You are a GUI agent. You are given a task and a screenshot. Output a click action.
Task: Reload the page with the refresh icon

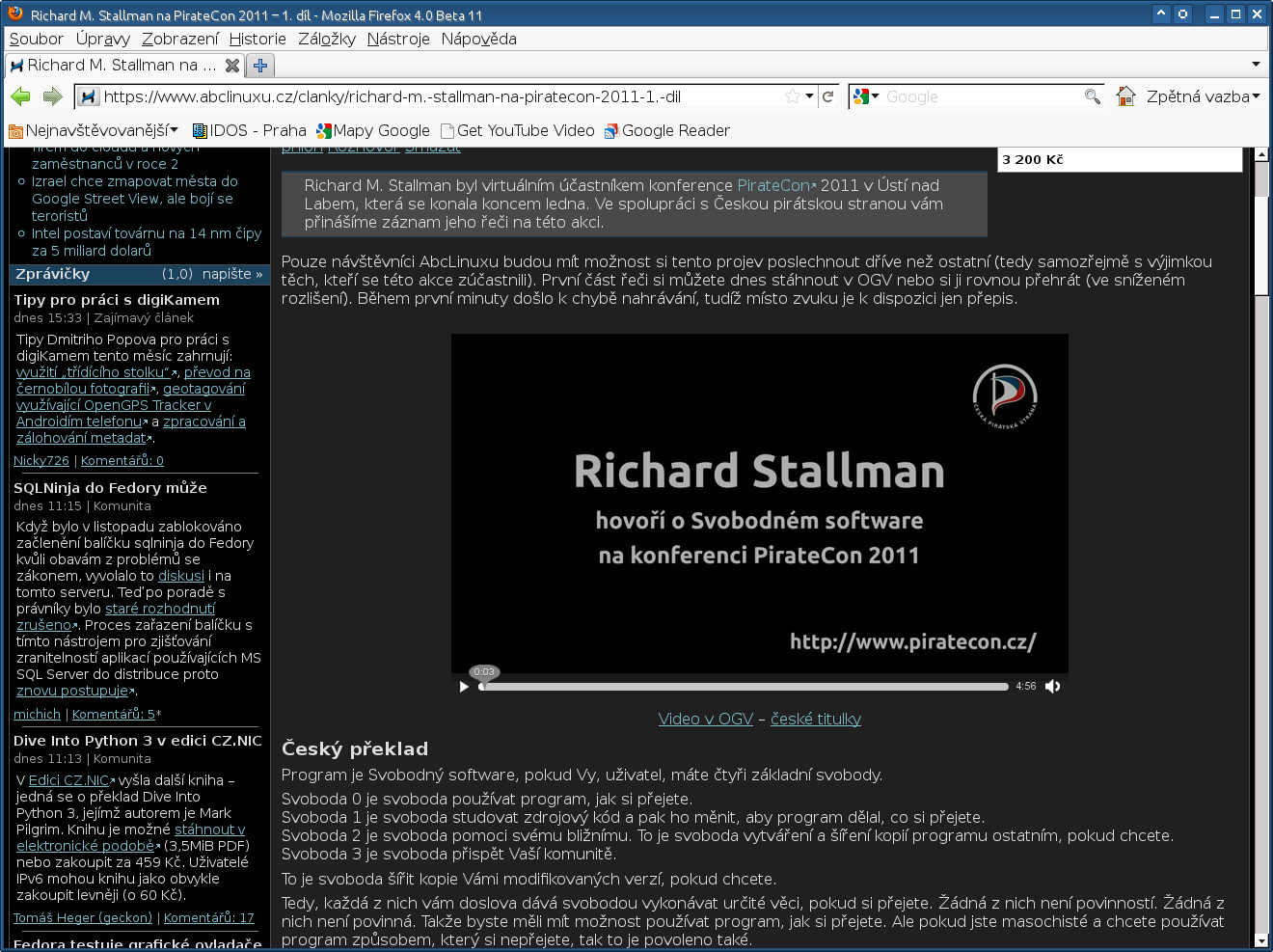click(x=827, y=96)
